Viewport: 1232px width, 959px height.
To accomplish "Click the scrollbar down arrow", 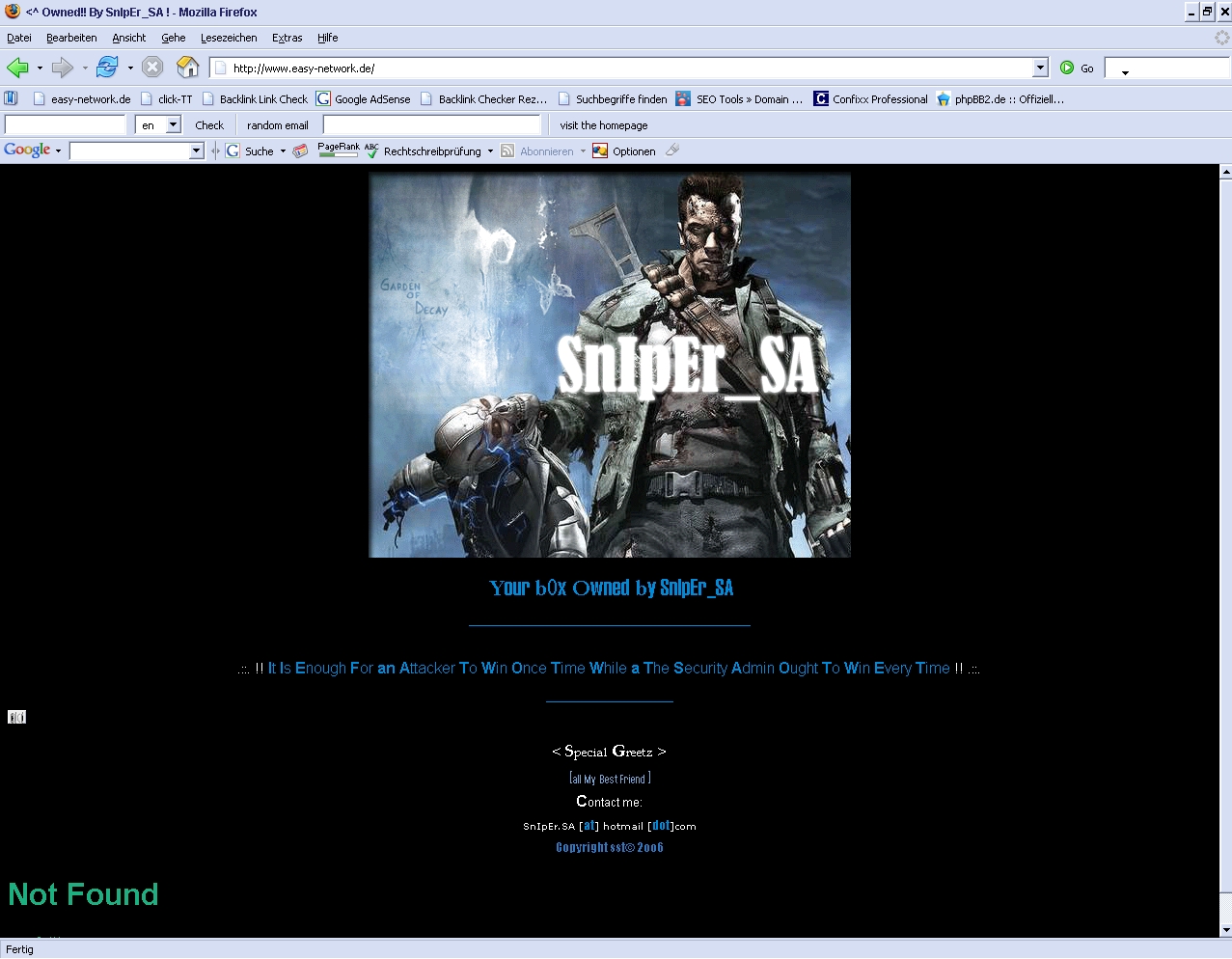I will click(x=1225, y=930).
